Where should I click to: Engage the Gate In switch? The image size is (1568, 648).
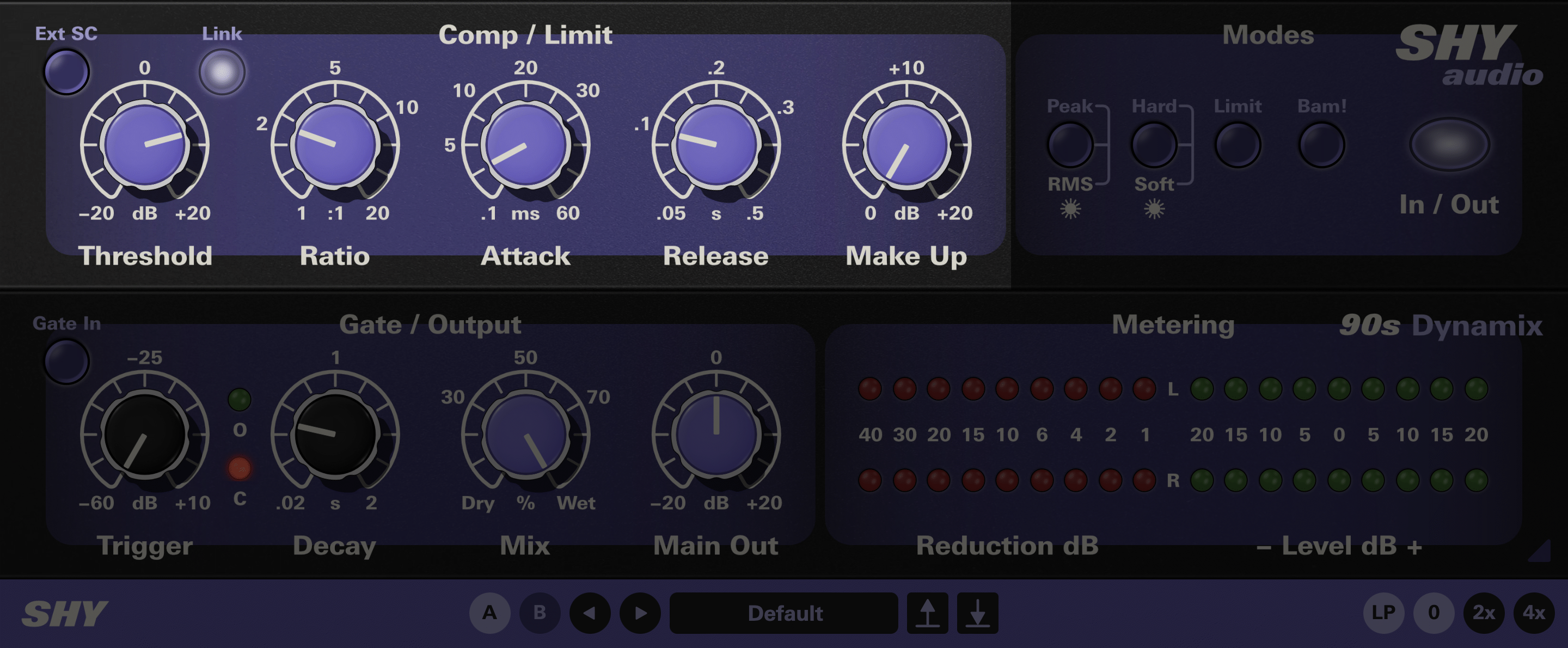pos(67,362)
